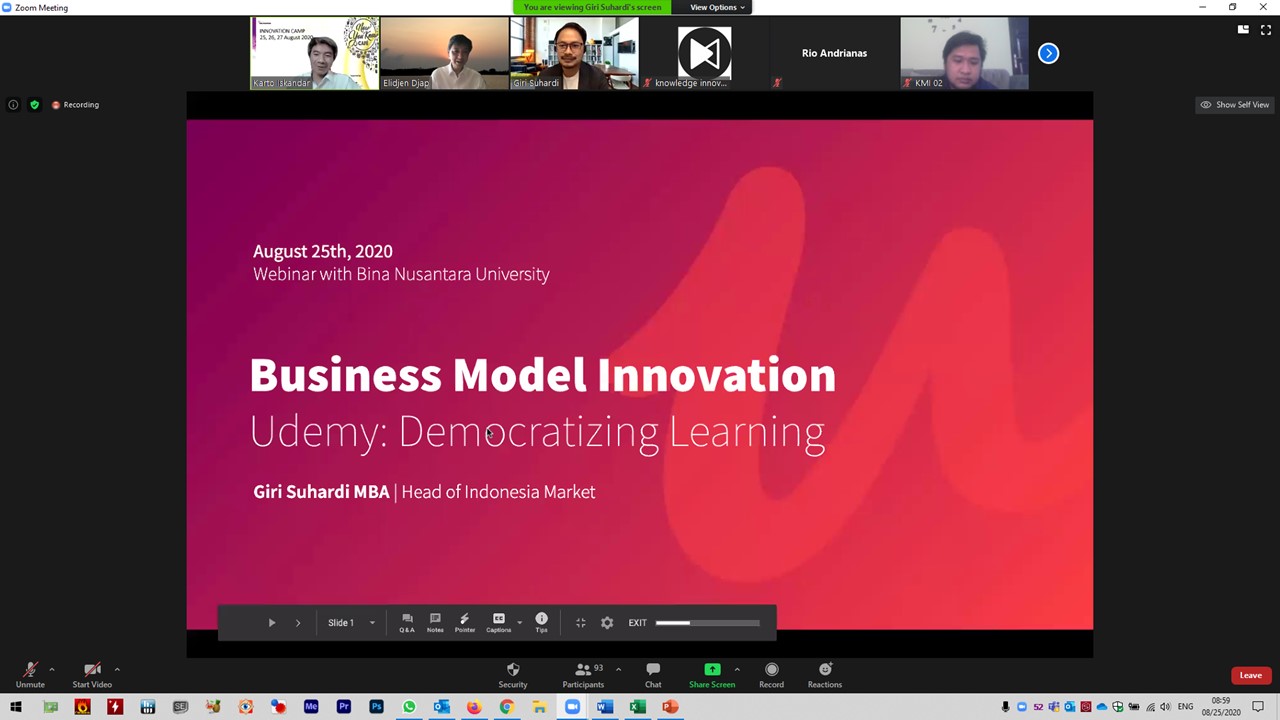Switch gallery layout icon at top right
The image size is (1280, 720).
[x=1243, y=29]
